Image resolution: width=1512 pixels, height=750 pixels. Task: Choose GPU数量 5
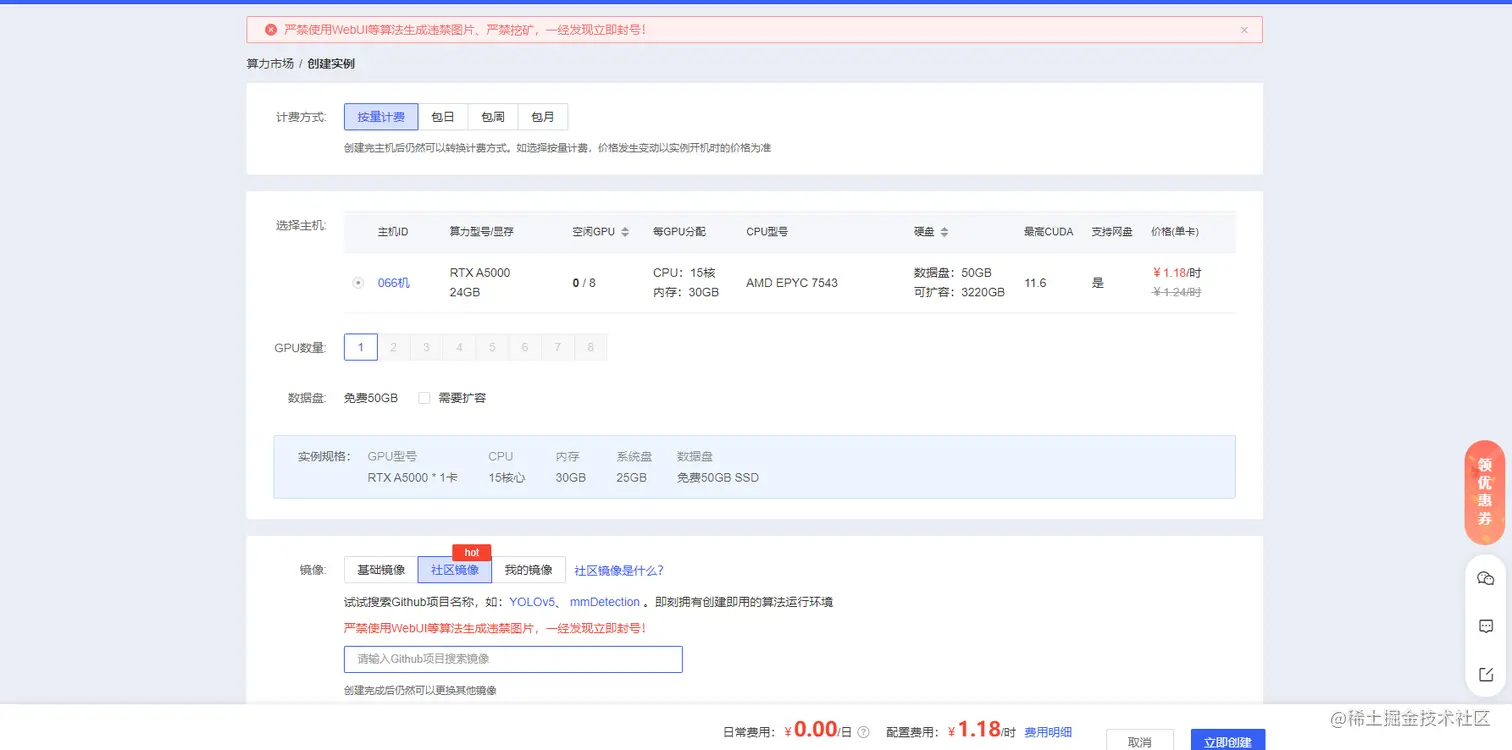[492, 347]
